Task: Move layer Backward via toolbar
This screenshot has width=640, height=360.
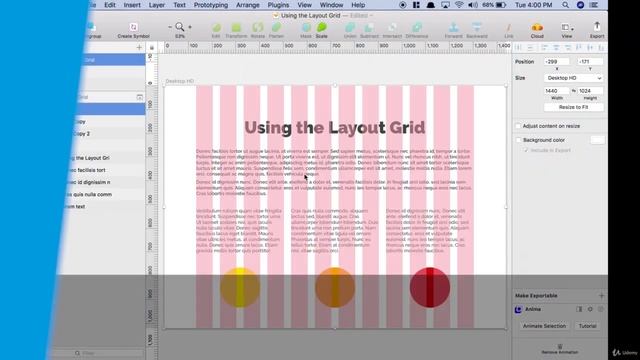Action: [x=477, y=27]
